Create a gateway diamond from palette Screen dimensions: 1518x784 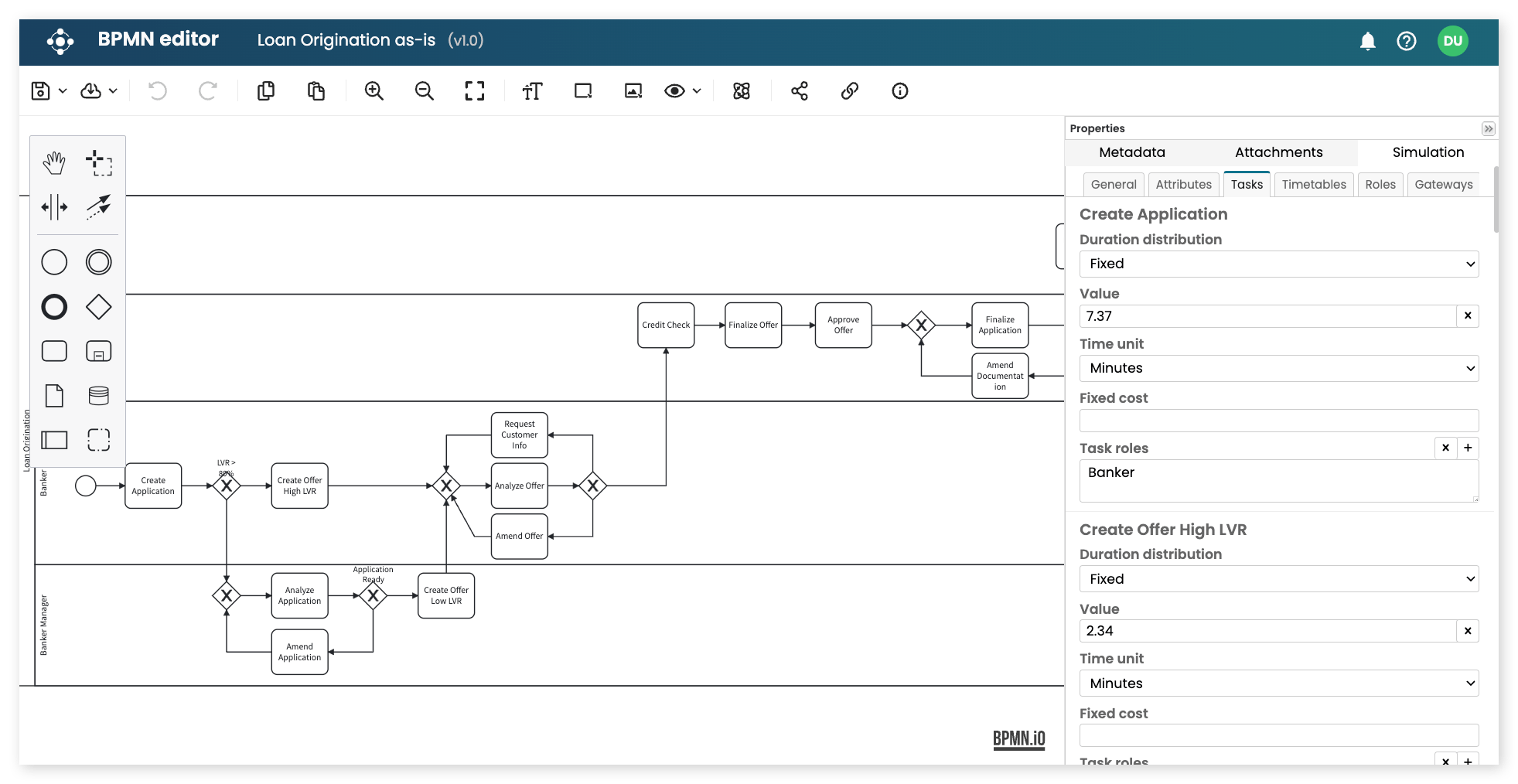tap(99, 307)
